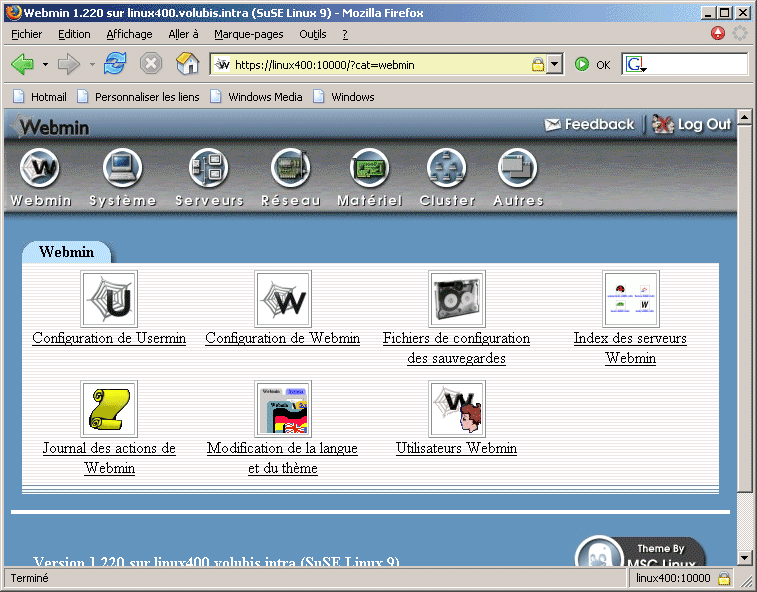The image size is (757, 592).
Task: Open the Cluster category icon
Action: pos(447,168)
